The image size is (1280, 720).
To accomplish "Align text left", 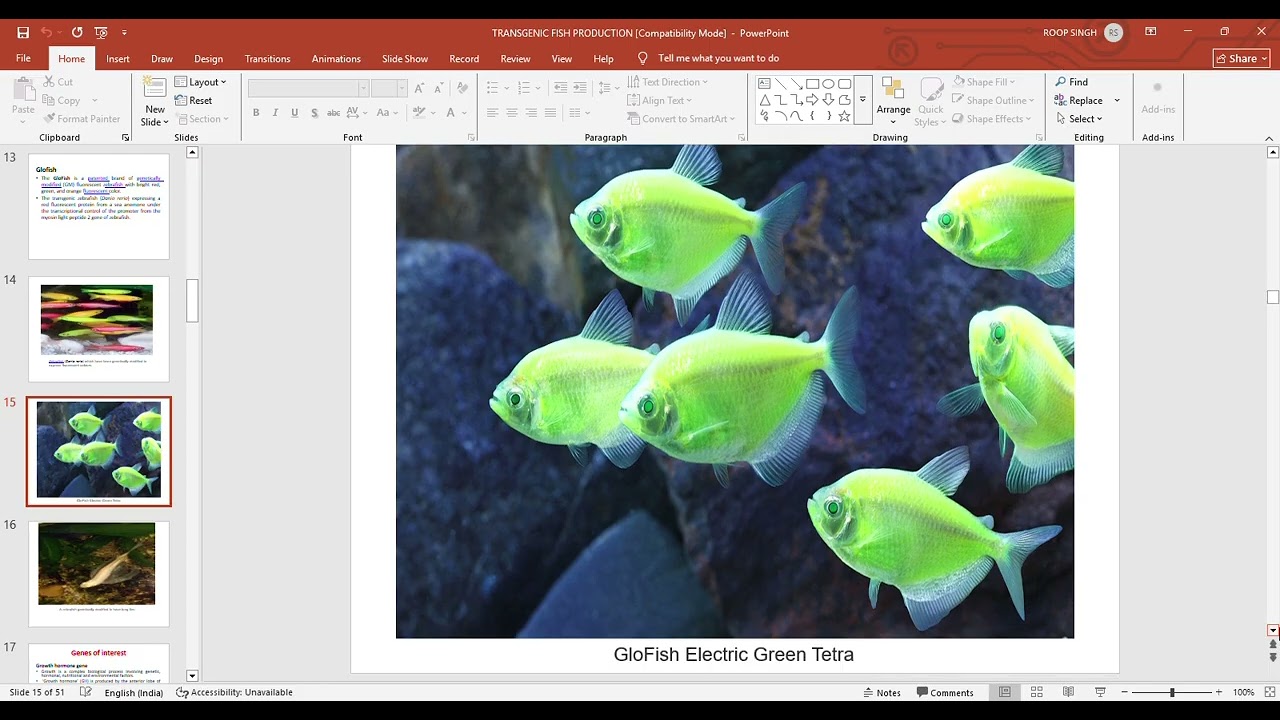I will pos(492,113).
